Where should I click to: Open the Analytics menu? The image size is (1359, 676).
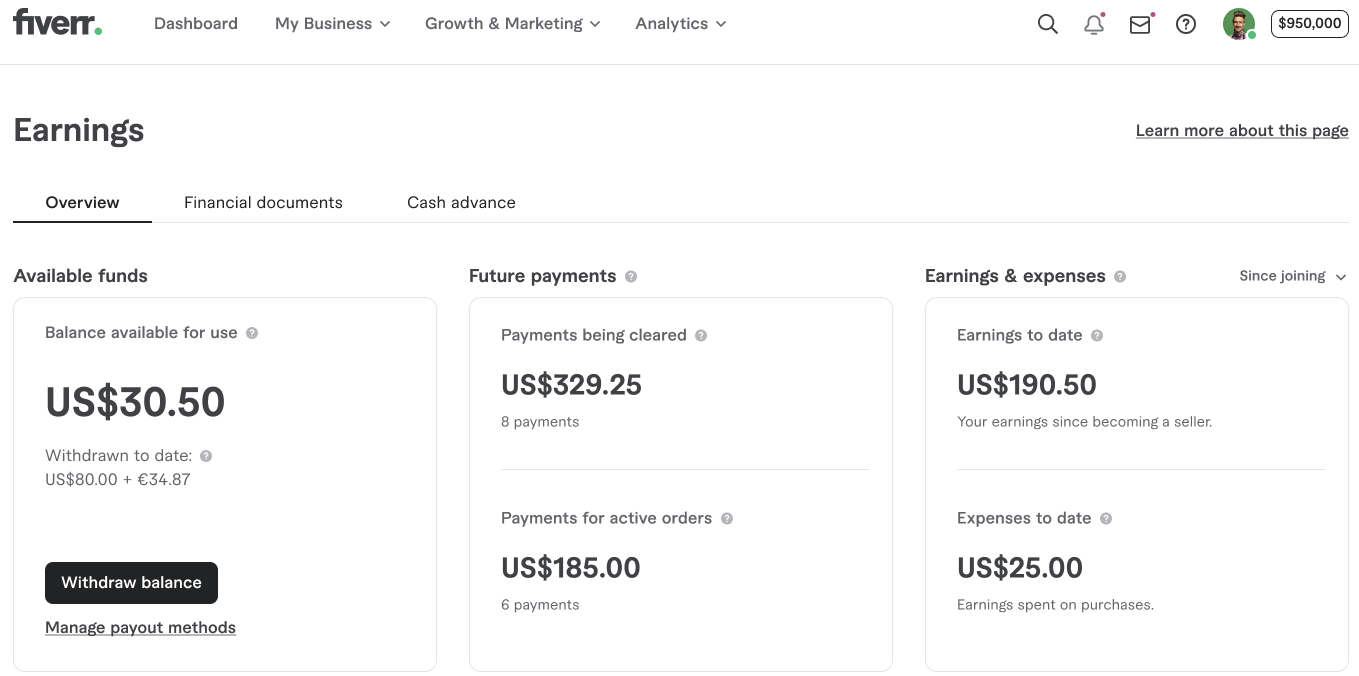coord(679,23)
